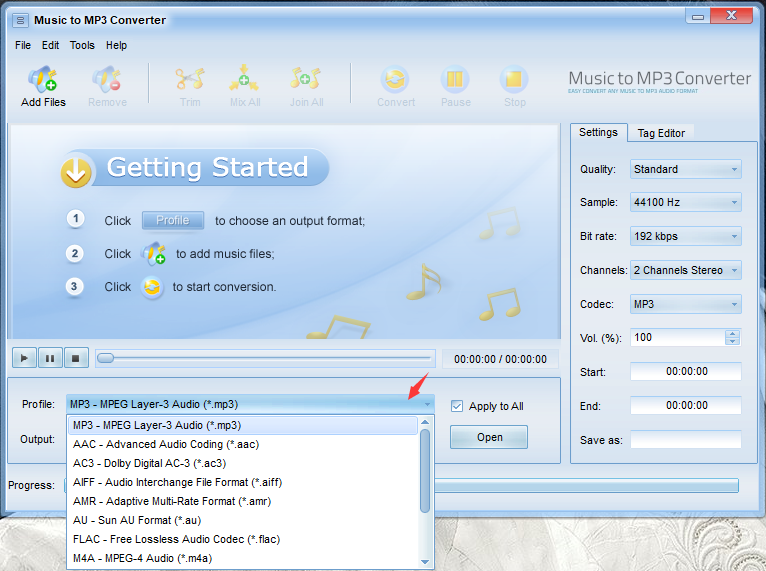Click the Join All toolbar icon
The width and height of the screenshot is (766, 571).
click(x=306, y=78)
